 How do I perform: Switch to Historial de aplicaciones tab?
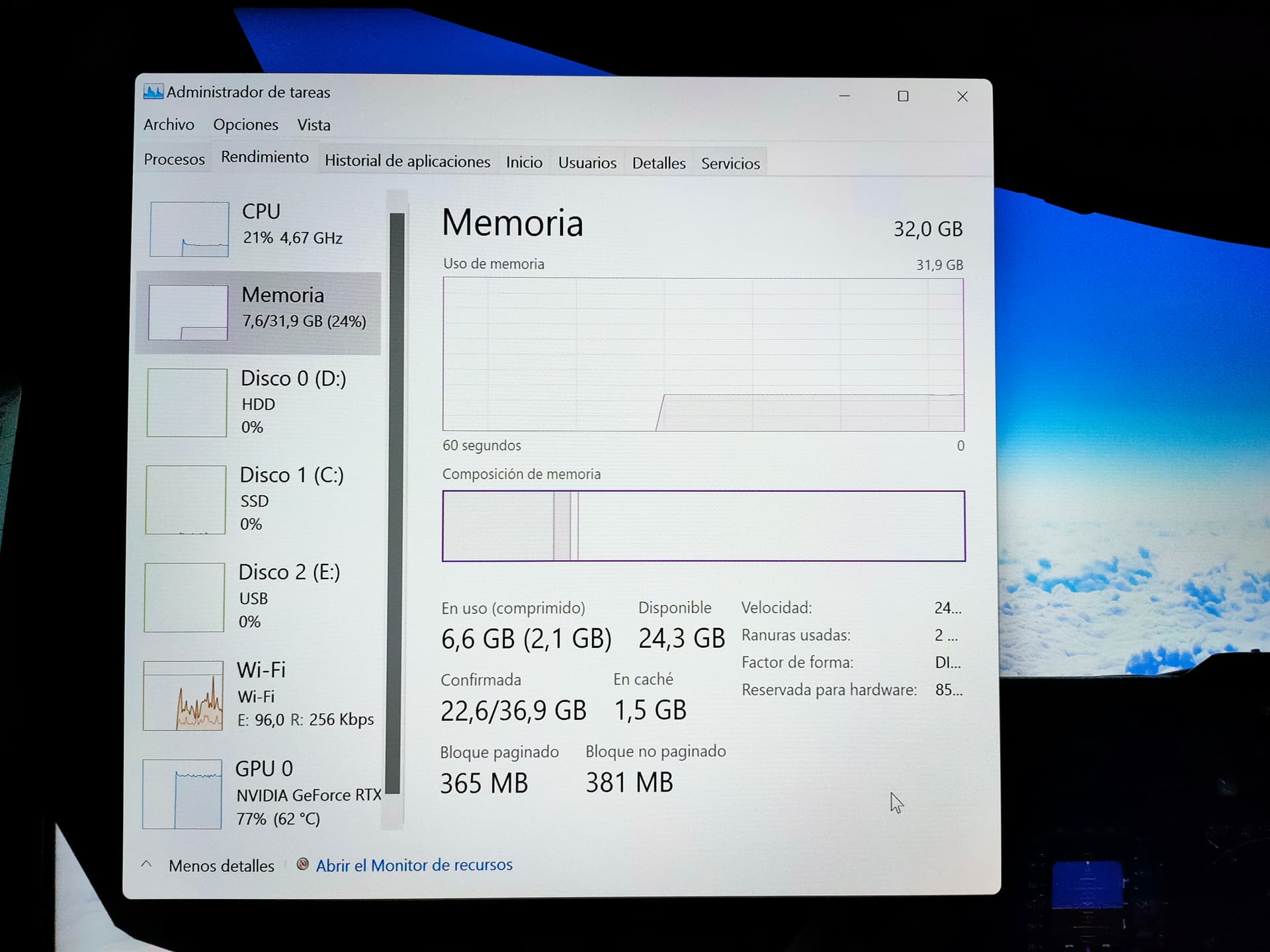click(407, 161)
